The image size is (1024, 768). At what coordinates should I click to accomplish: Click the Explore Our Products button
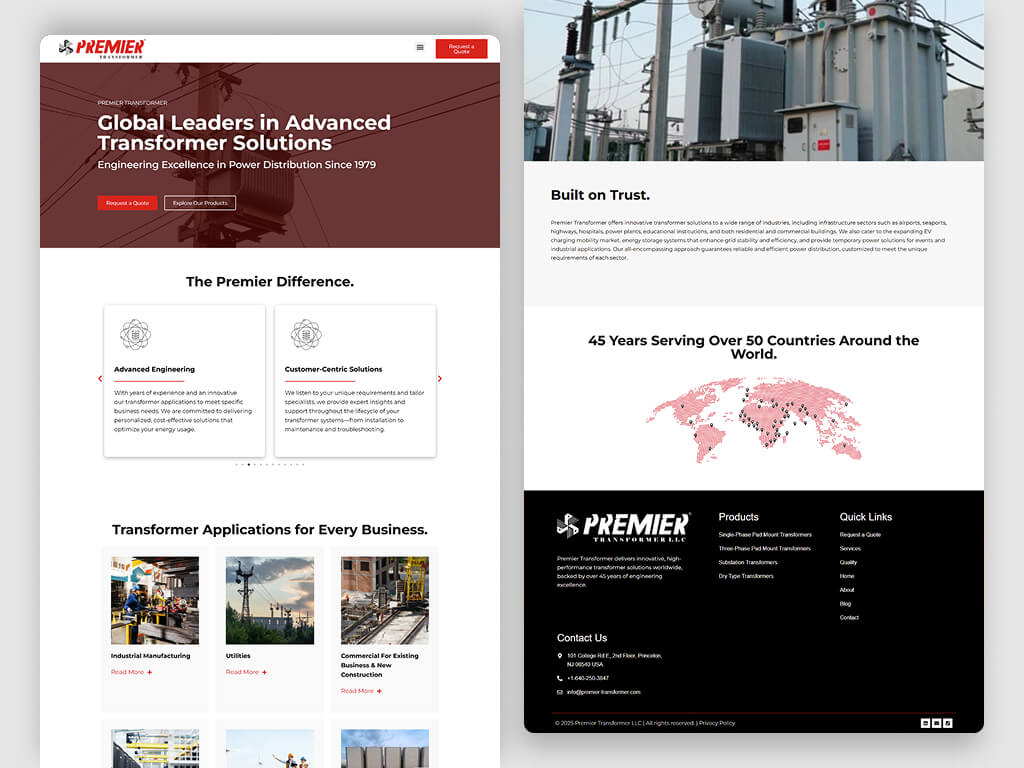pos(200,203)
